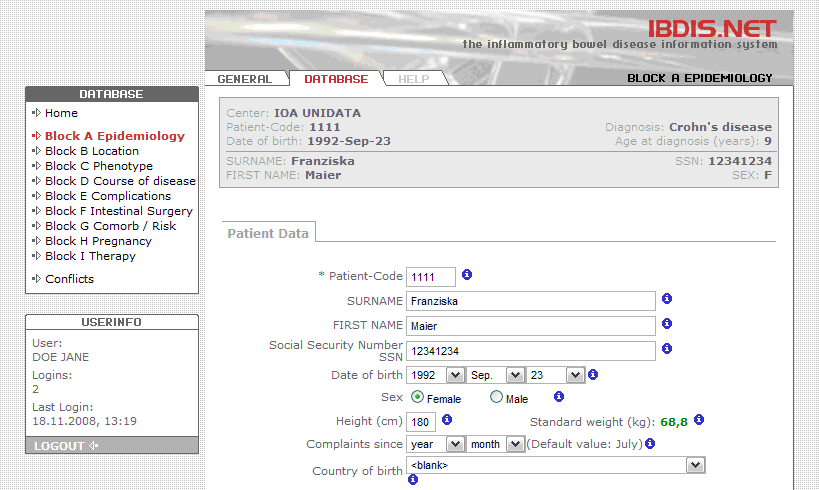The width and height of the screenshot is (819, 490).
Task: Click into the FIRST NAME input field
Action: [531, 326]
